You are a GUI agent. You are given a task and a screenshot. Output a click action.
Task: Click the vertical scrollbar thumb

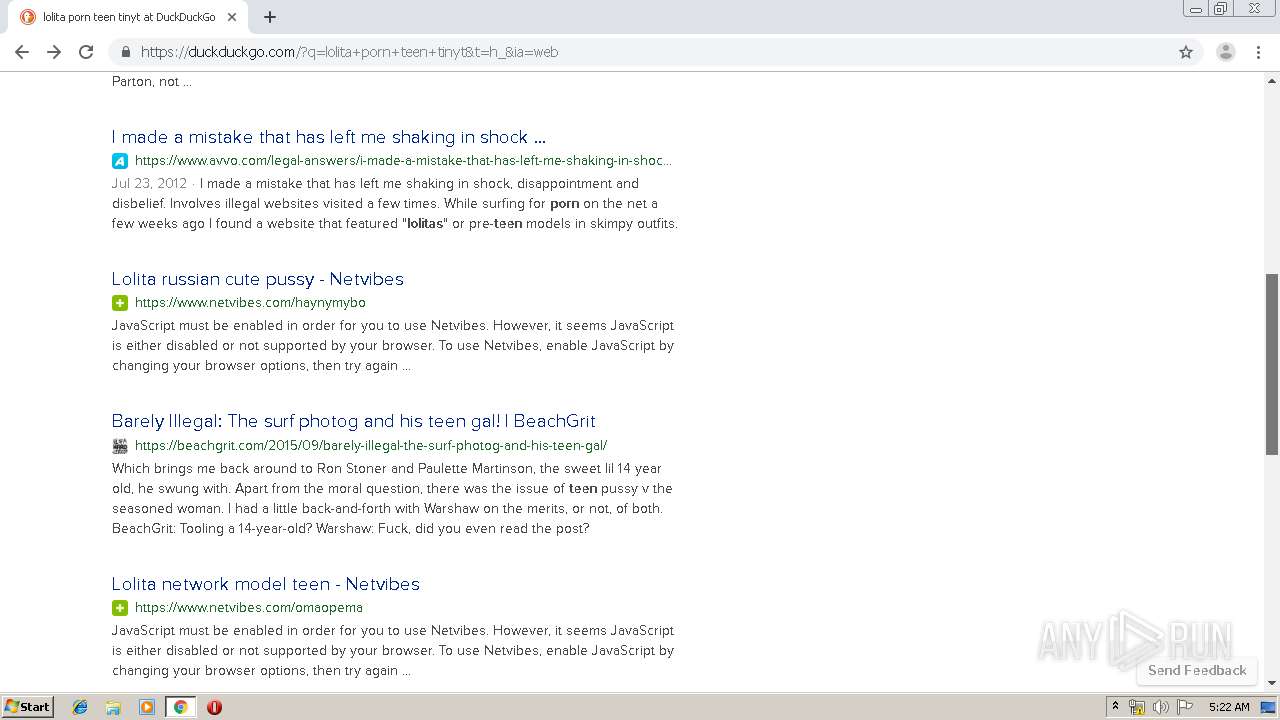tap(1272, 364)
